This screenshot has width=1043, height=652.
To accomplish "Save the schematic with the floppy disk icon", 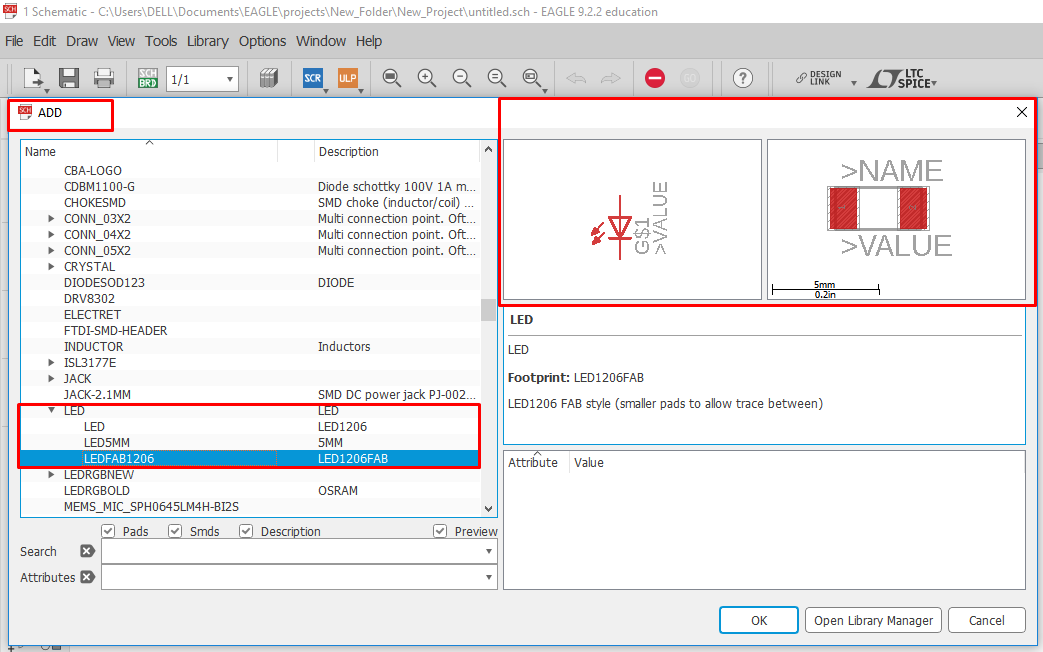I will 69,79.
